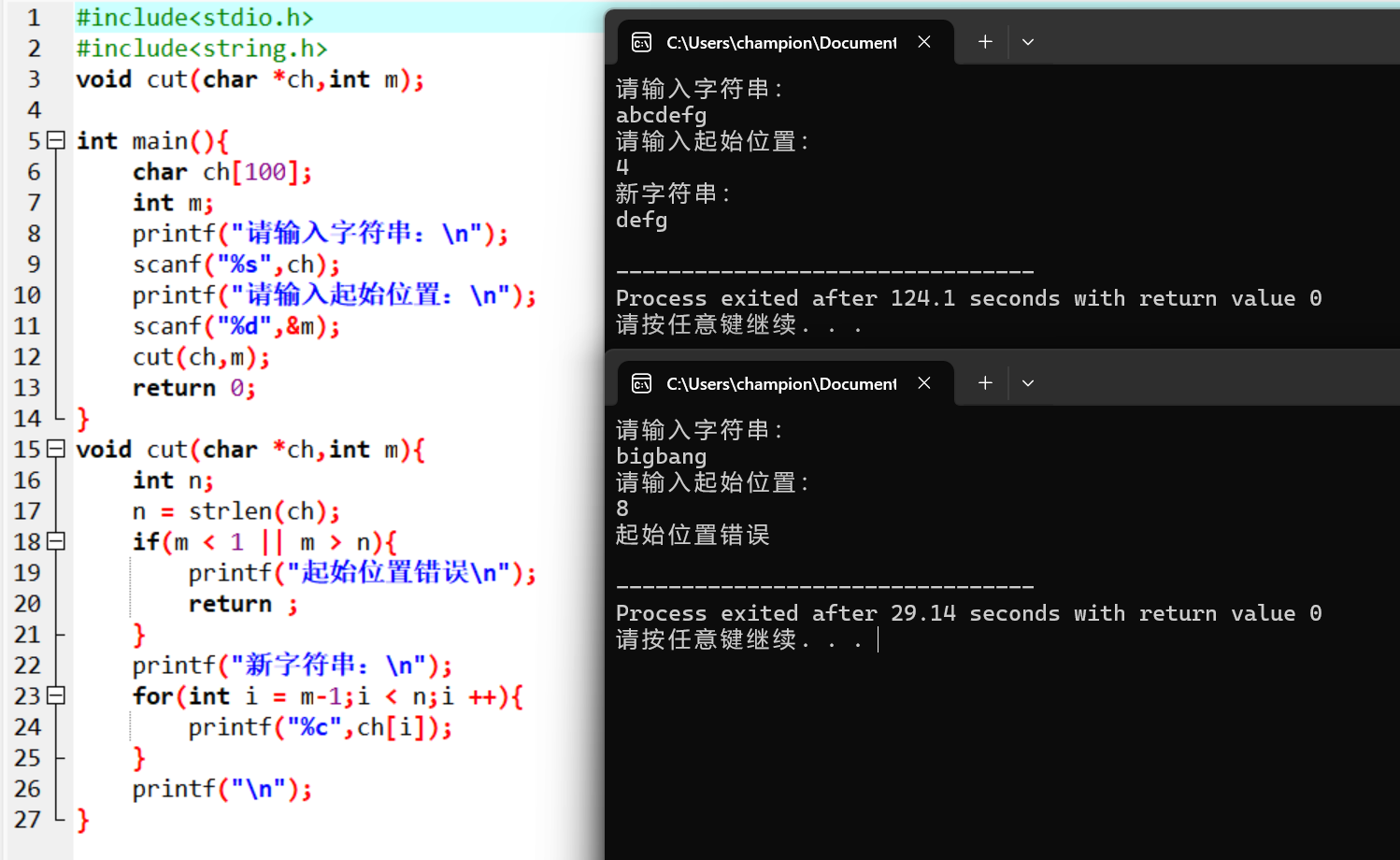The image size is (1400, 860).
Task: Collapse the main function fold at line 5
Action: point(56,141)
